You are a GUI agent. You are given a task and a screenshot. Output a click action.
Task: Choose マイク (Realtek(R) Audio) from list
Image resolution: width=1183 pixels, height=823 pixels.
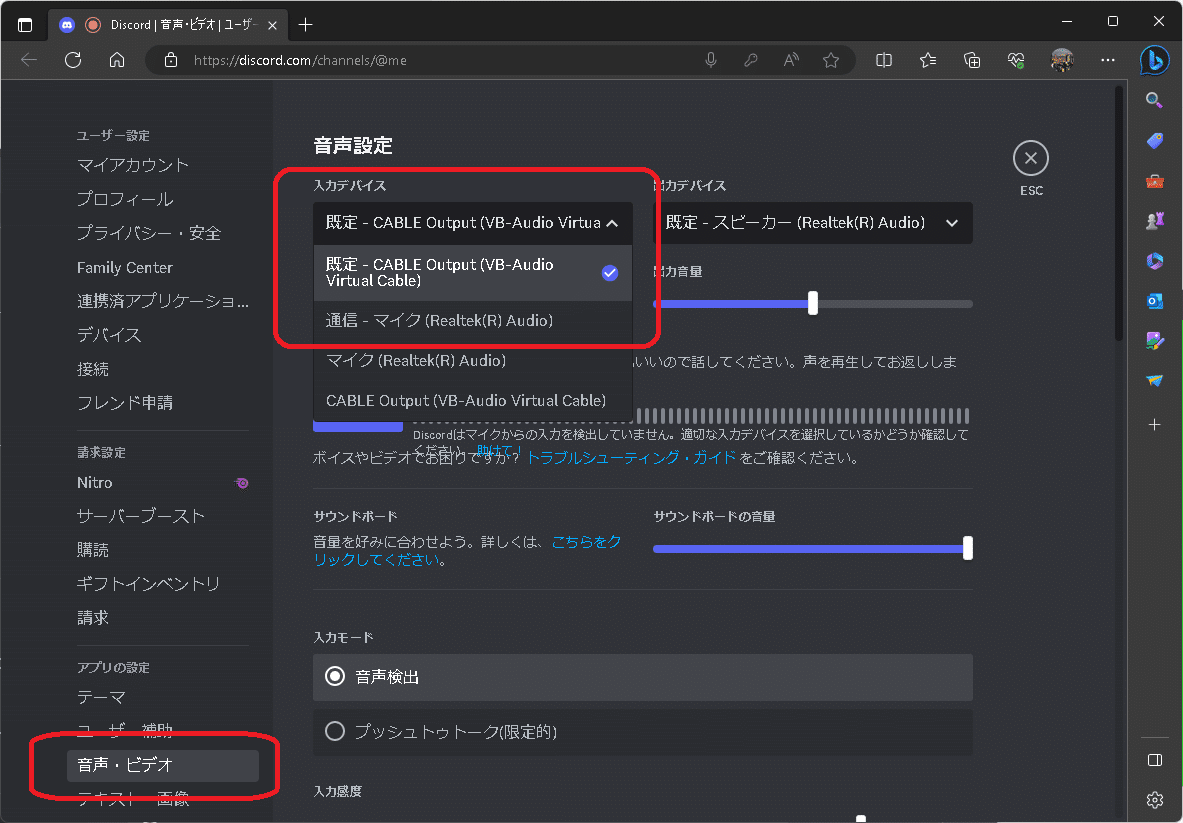coord(473,361)
